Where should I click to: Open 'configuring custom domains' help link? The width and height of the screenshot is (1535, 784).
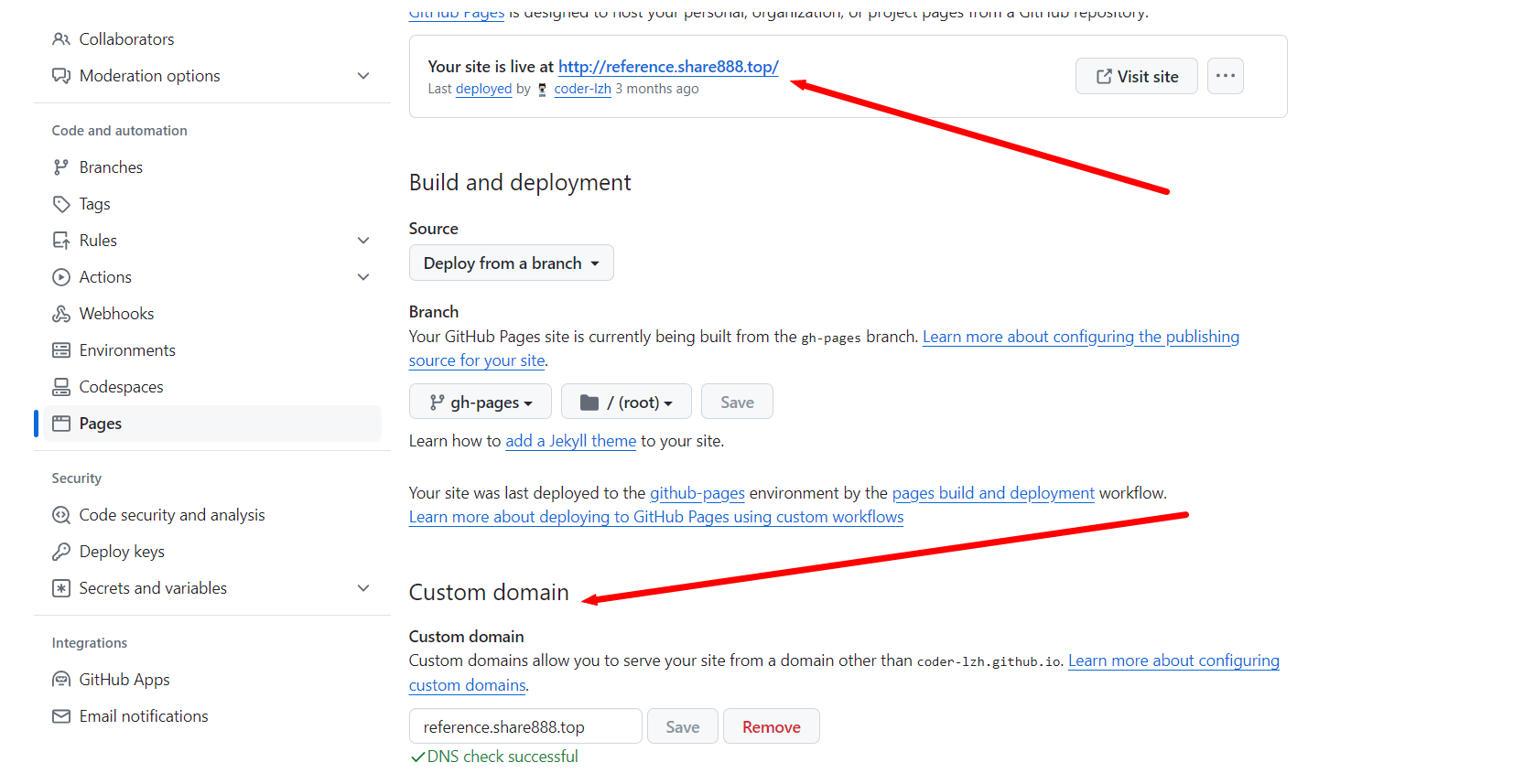[1173, 660]
